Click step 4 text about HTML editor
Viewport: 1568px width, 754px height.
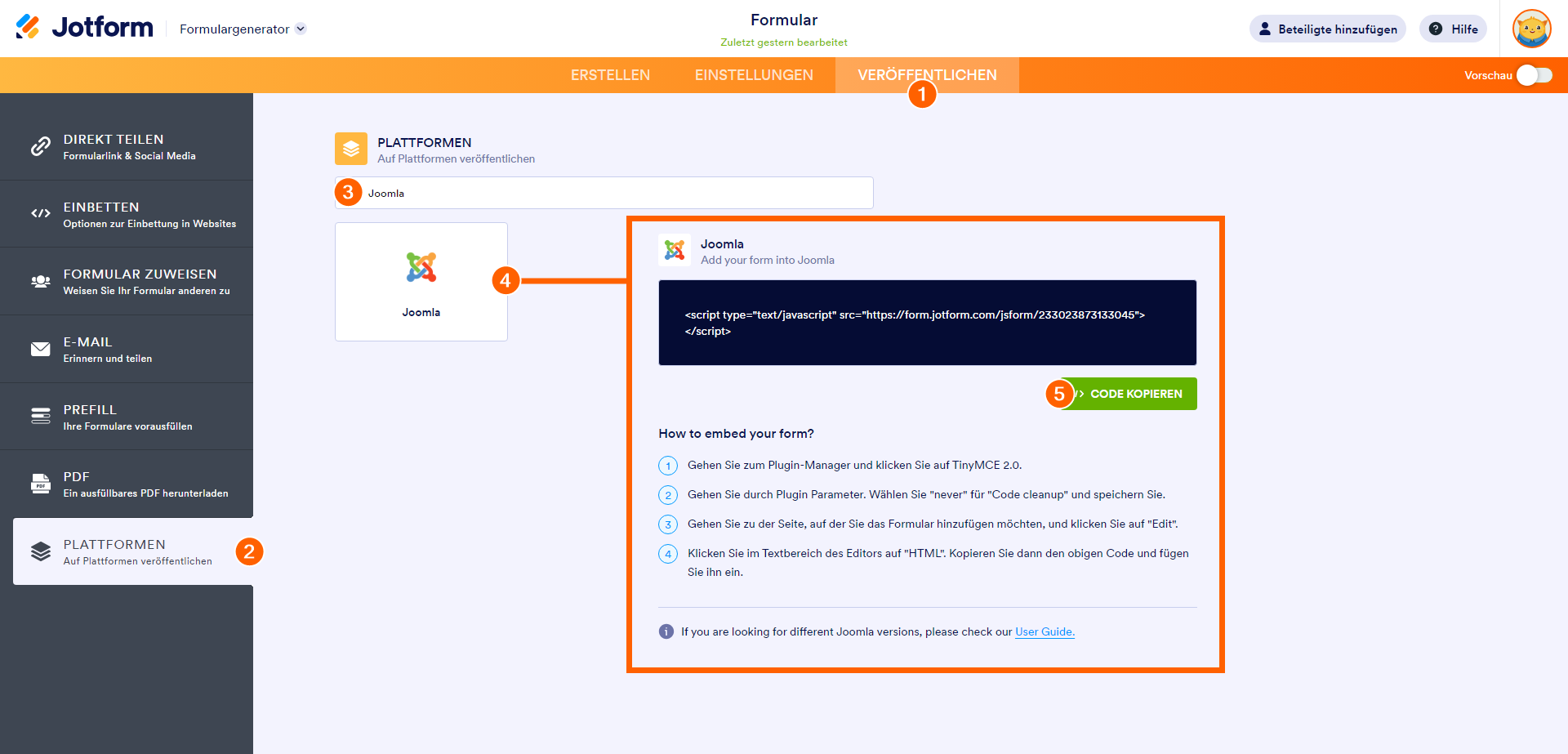(938, 562)
